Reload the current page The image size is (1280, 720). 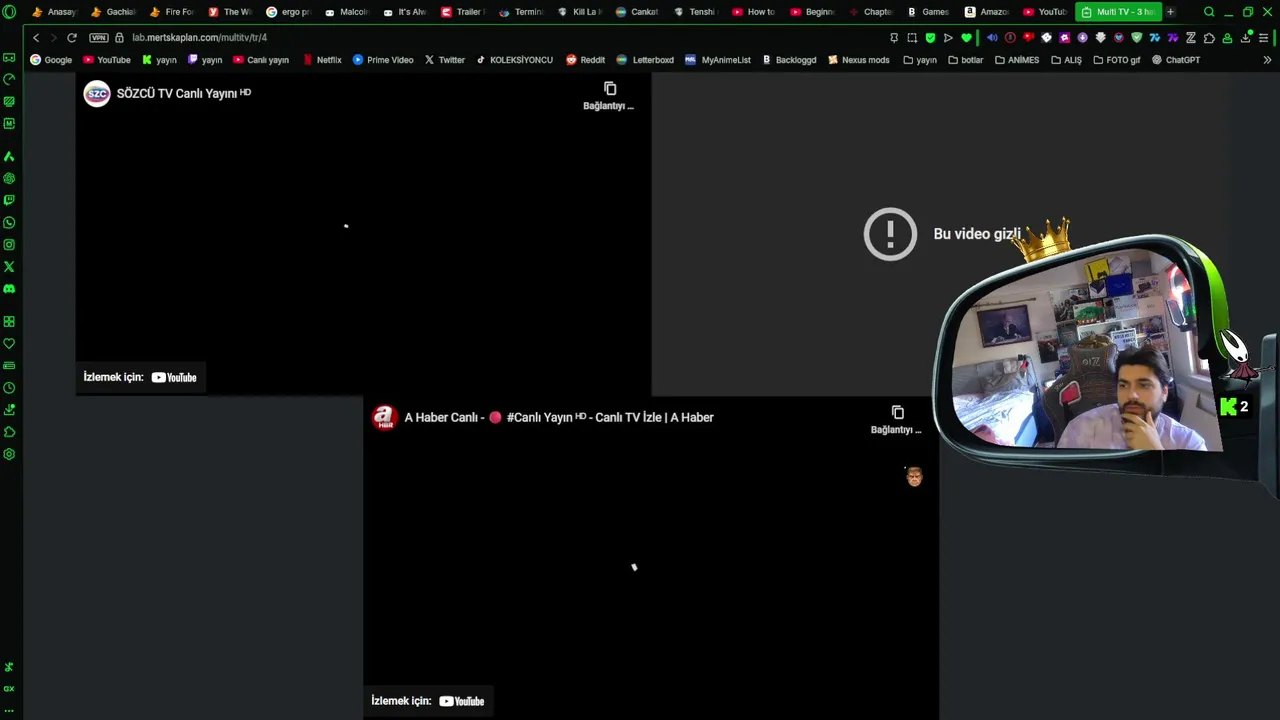[x=72, y=38]
